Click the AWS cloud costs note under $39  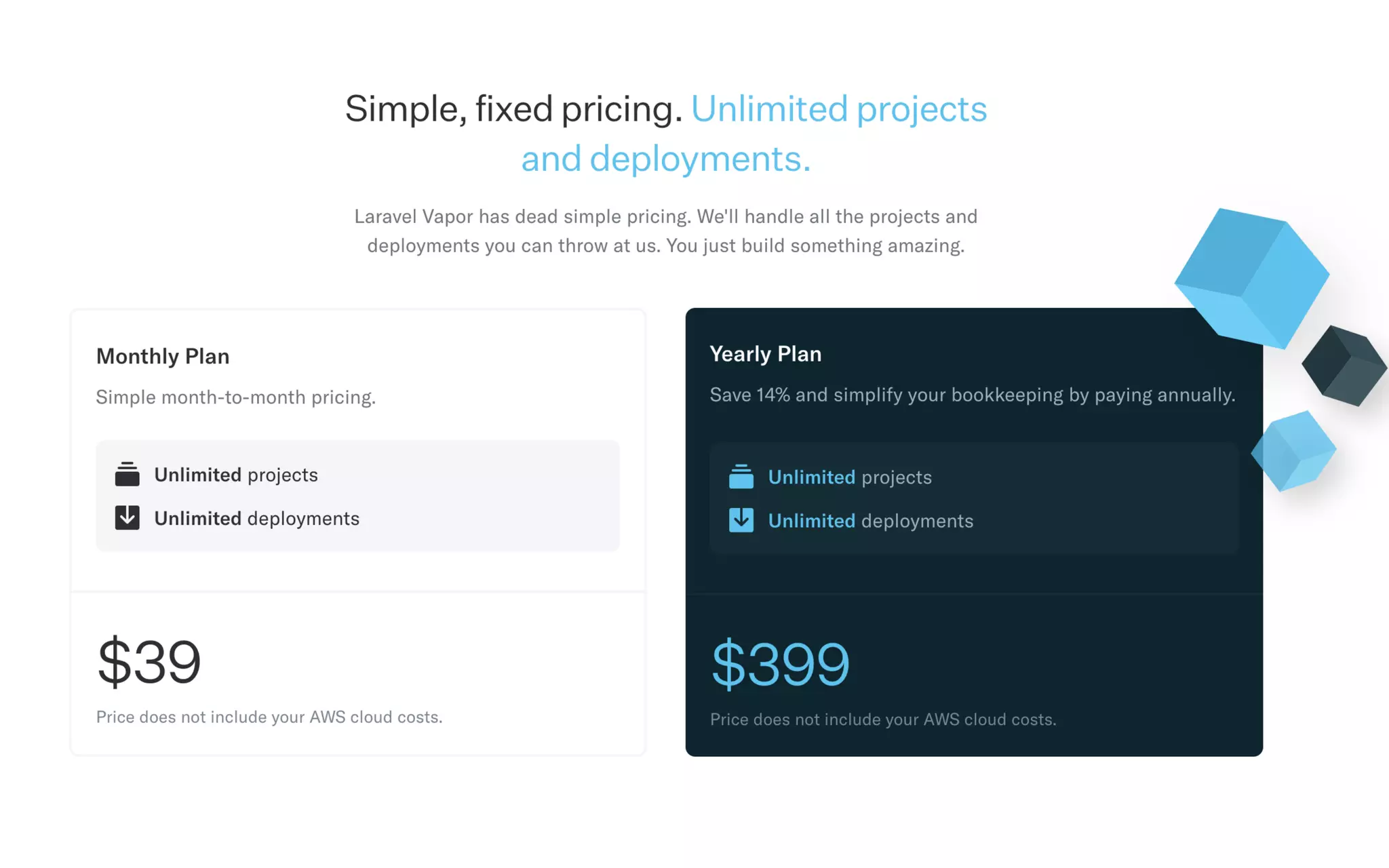(x=269, y=717)
